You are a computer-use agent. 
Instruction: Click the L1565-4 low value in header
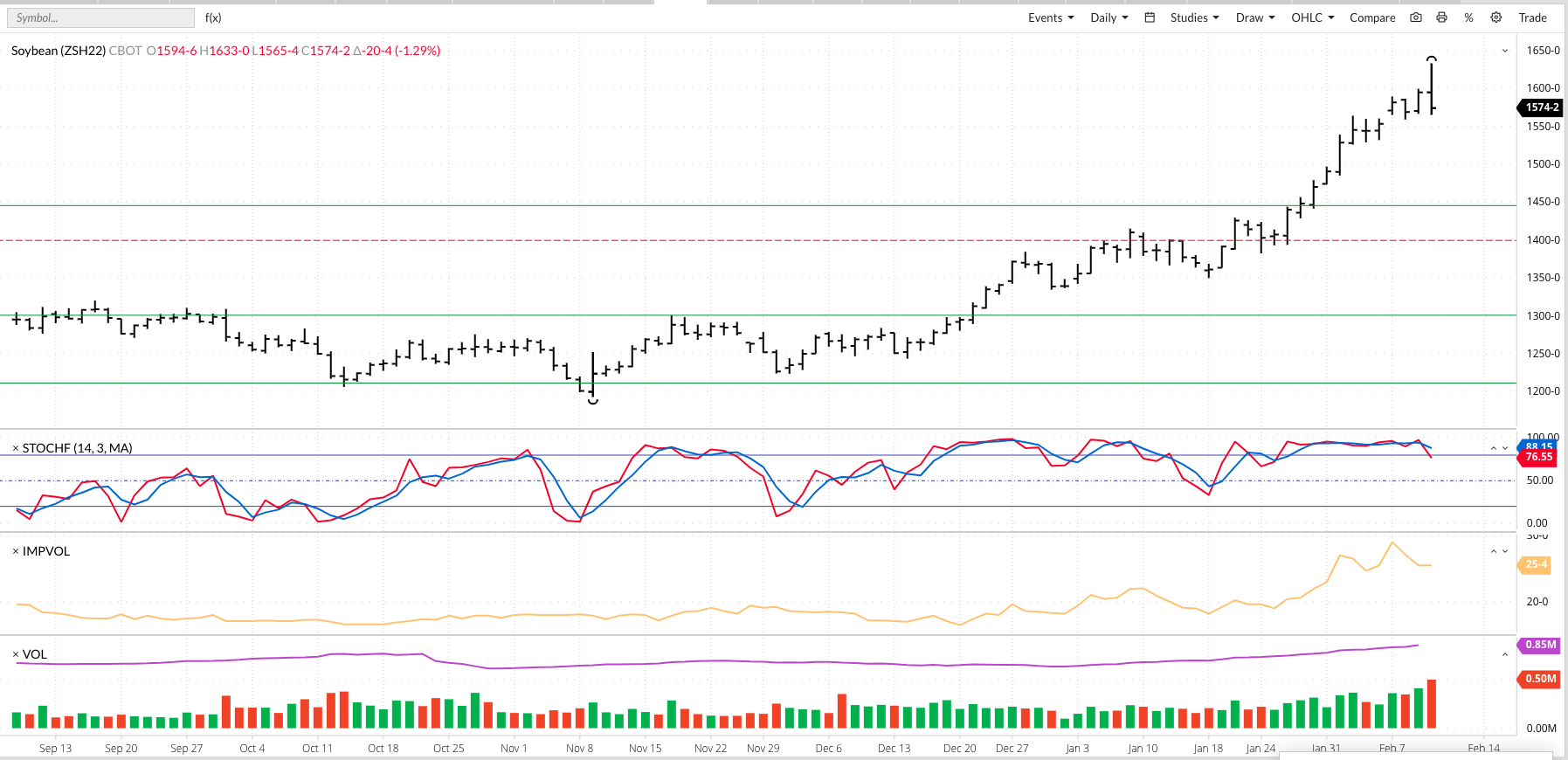pyautogui.click(x=275, y=51)
